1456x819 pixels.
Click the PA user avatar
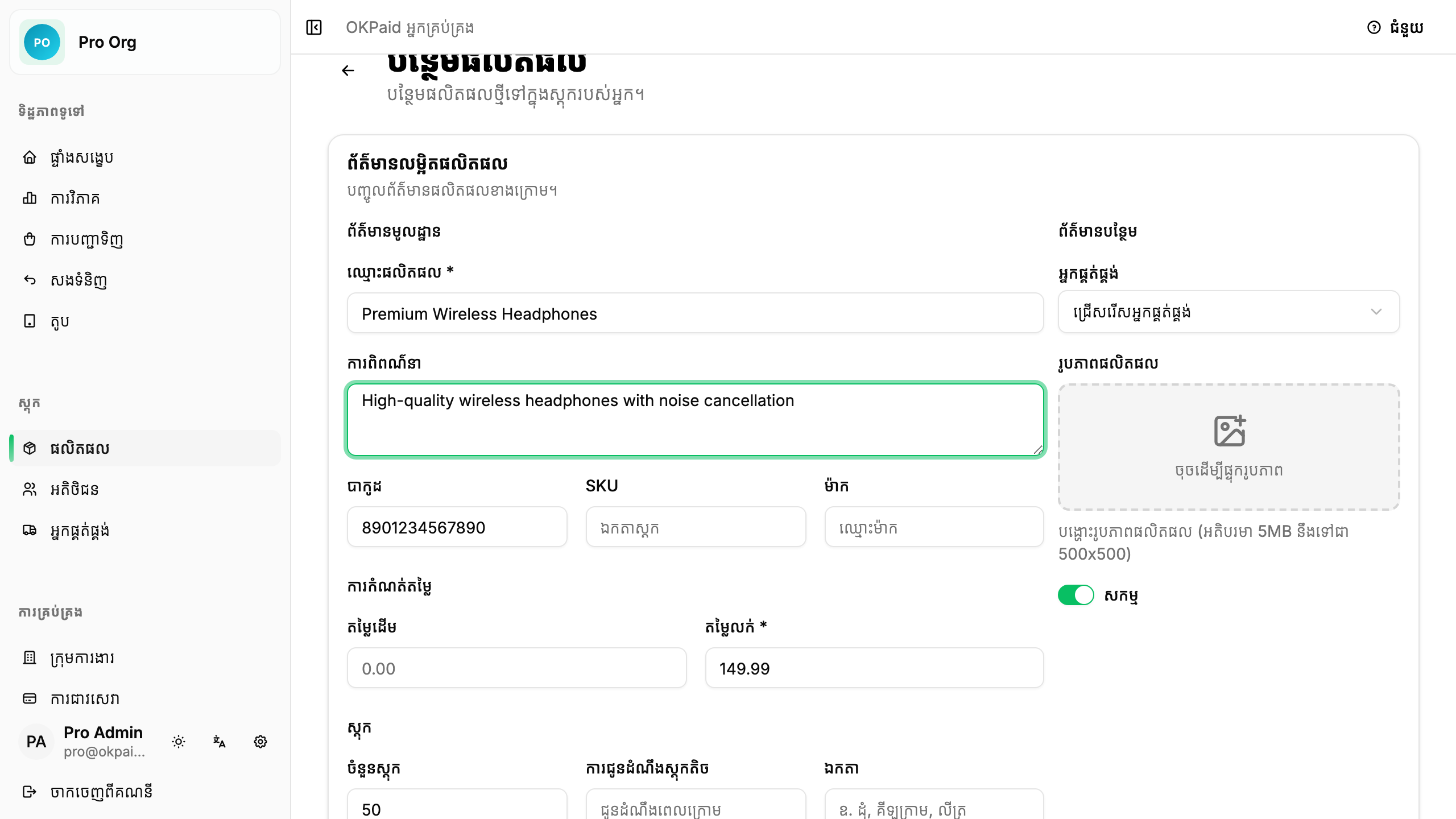tap(36, 742)
